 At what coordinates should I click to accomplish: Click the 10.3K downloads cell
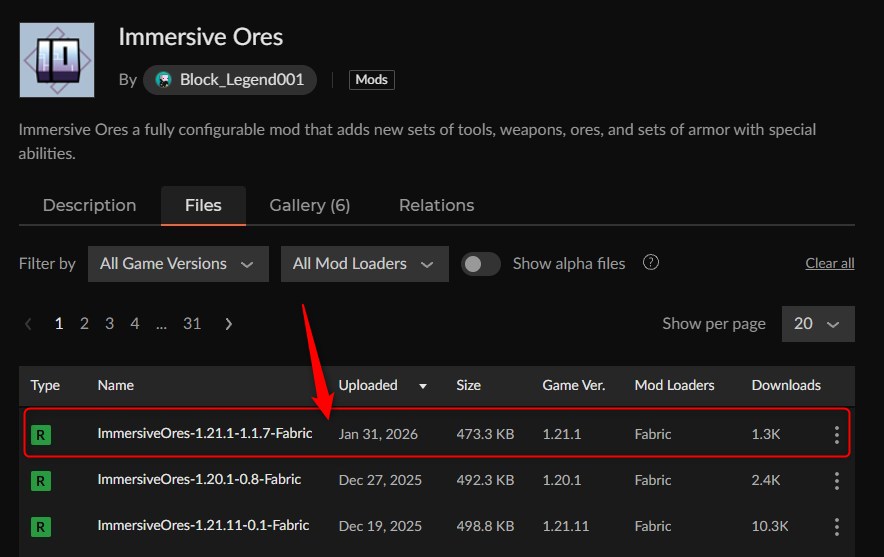click(770, 527)
